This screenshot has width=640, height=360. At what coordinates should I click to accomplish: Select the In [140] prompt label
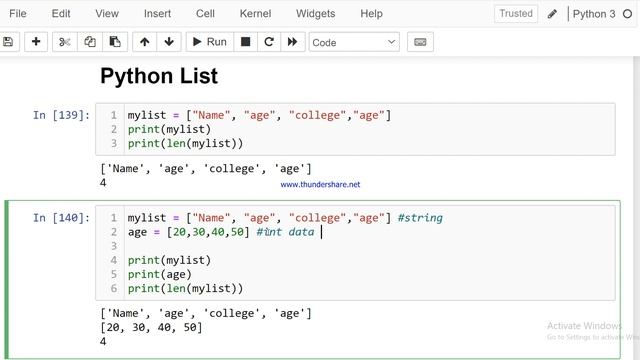point(61,218)
